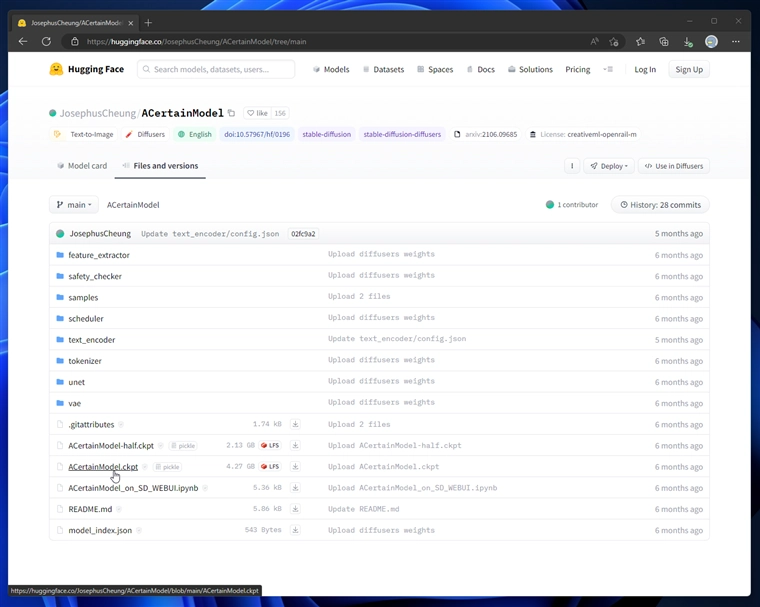
Task: Download the README.md file
Action: click(295, 509)
